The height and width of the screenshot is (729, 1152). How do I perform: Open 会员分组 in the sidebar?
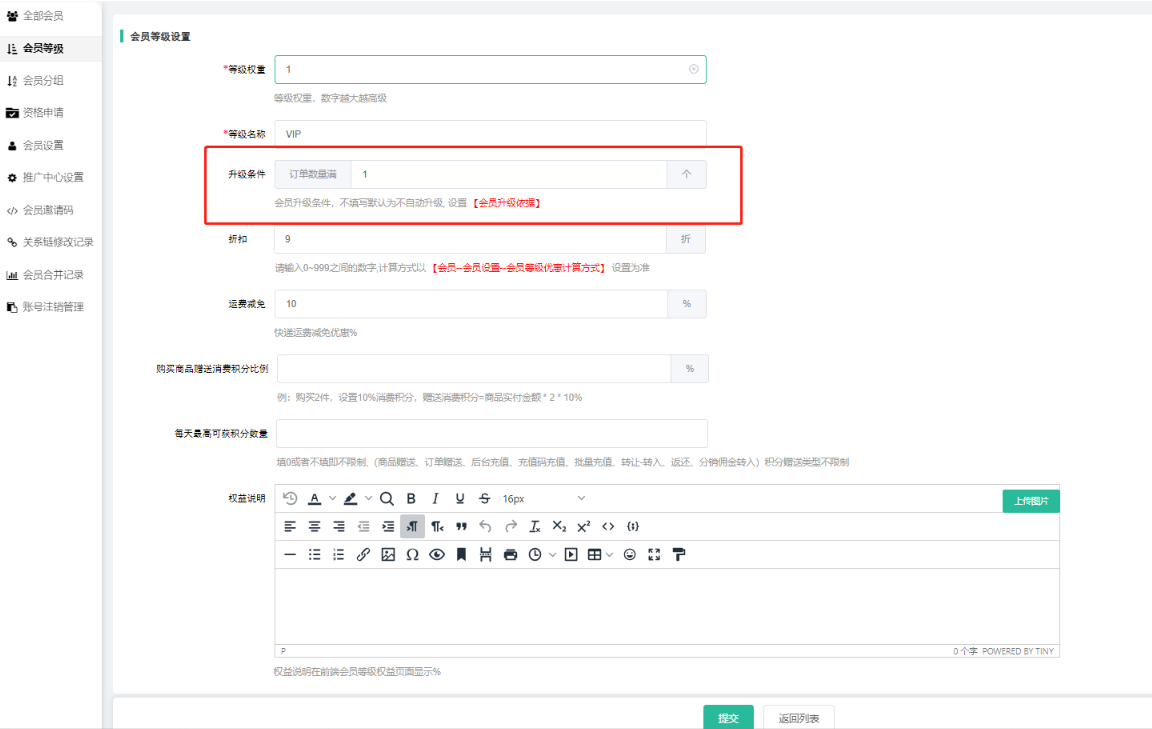point(43,81)
